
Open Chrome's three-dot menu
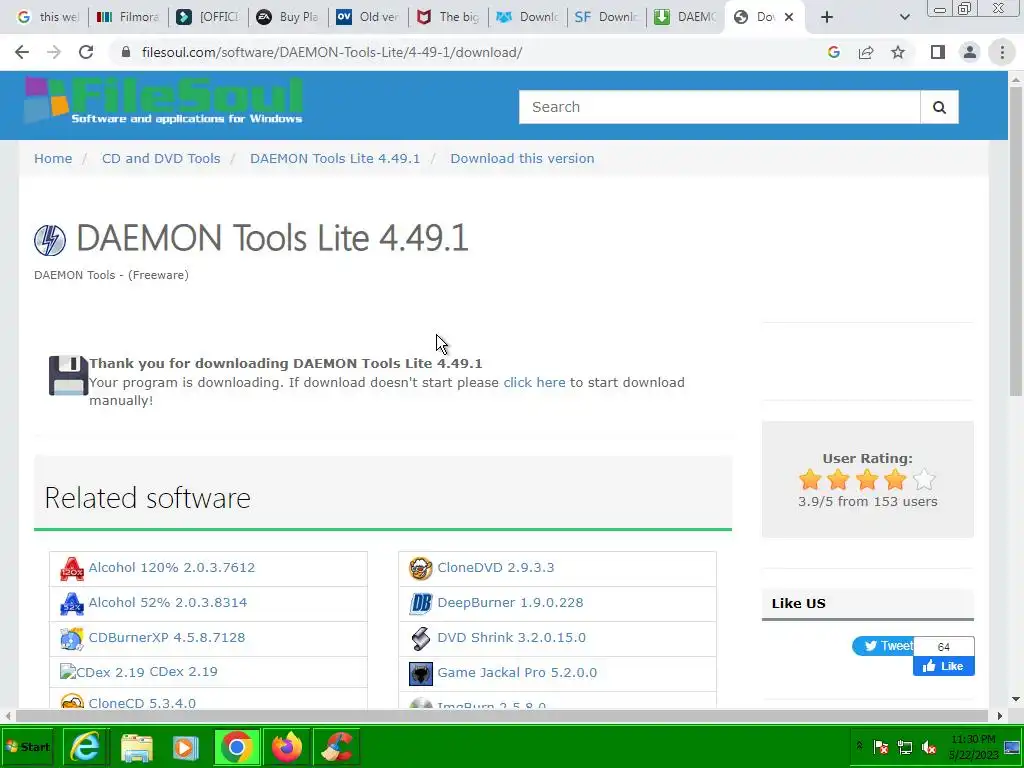pos(1002,52)
